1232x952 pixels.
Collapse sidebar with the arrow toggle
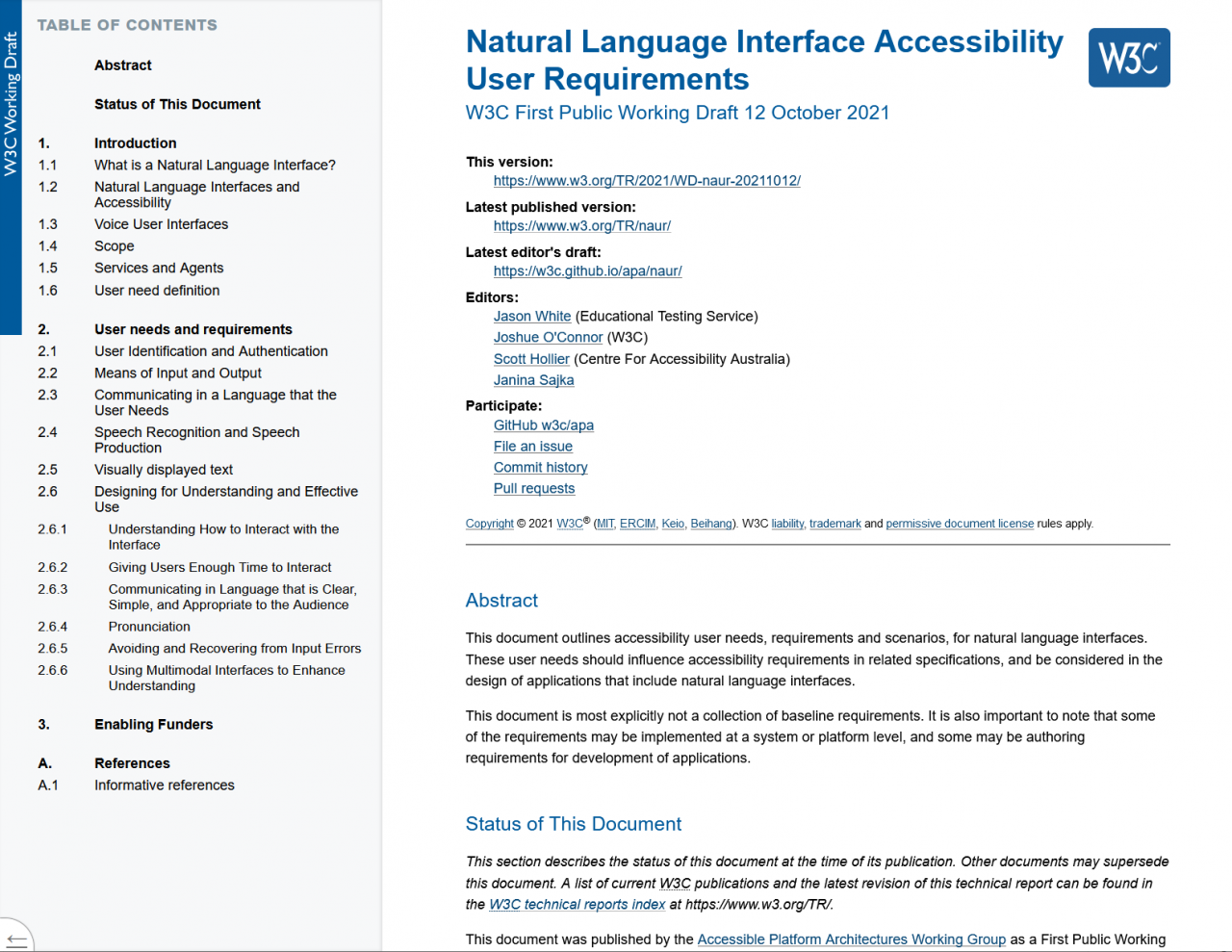tap(16, 938)
